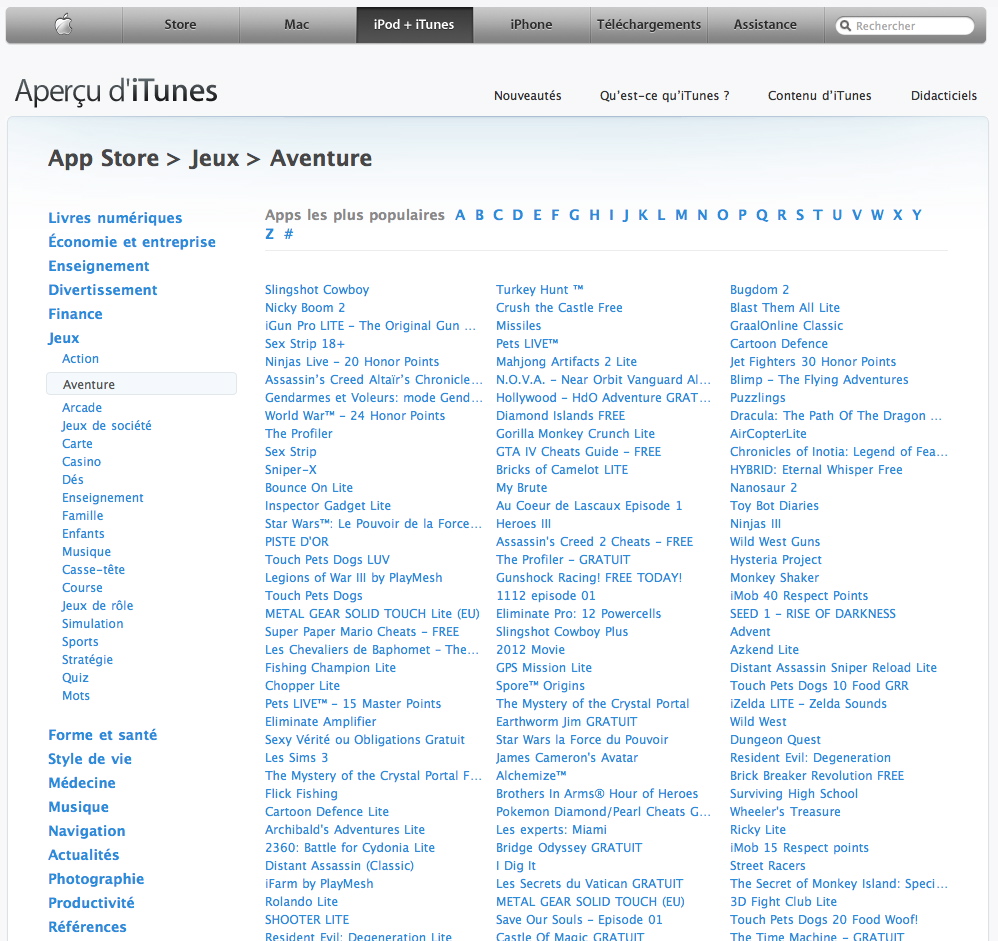Click Jeux in the breadcrumb heading
The image size is (998, 941).
(x=214, y=158)
